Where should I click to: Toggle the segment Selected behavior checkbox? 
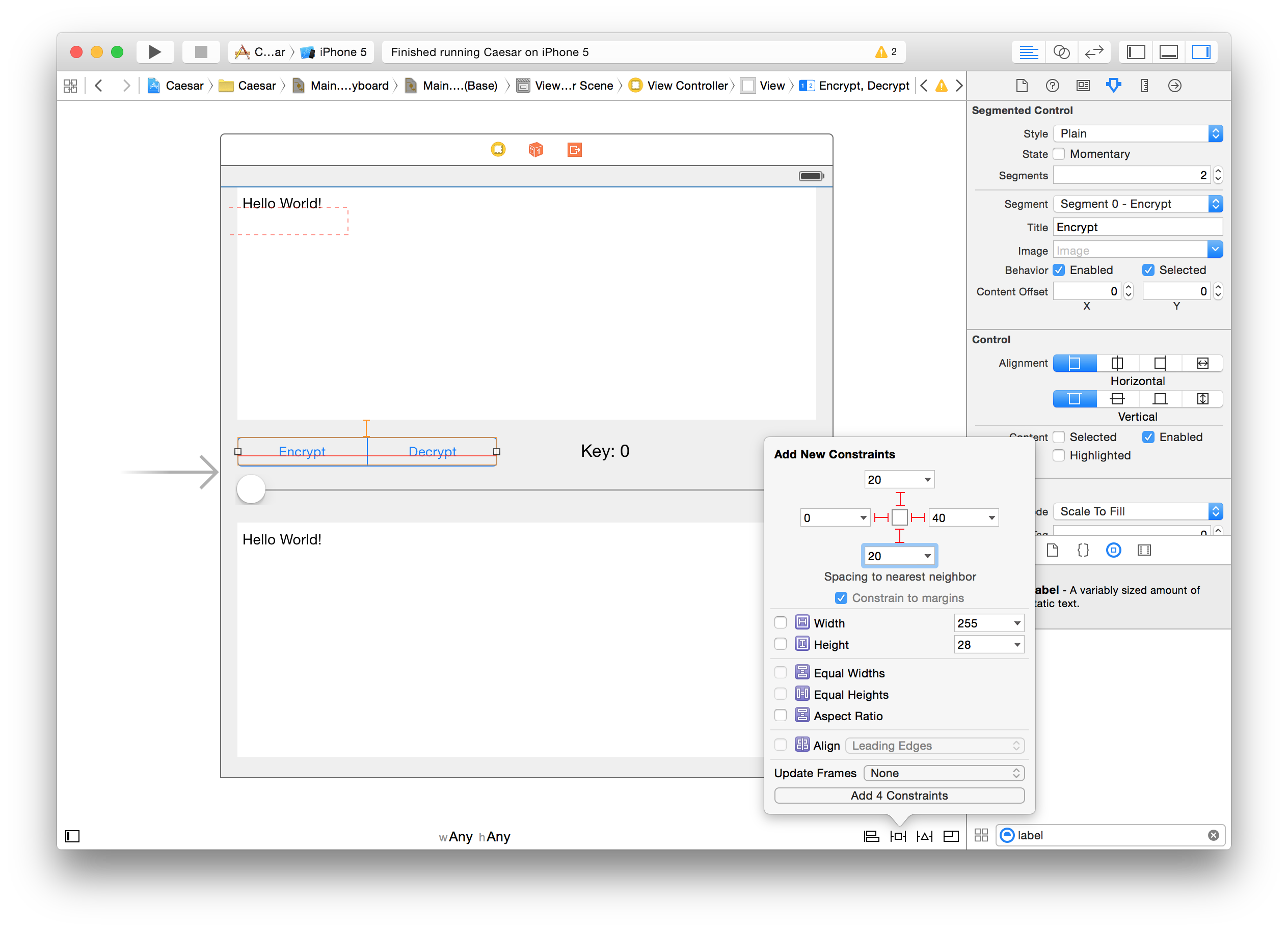click(x=1148, y=270)
